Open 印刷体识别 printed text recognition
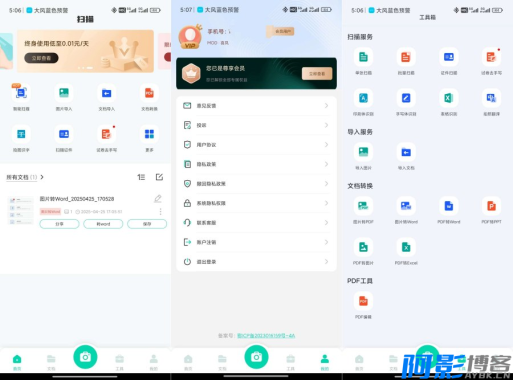Viewport: 513px width, 380px height. [x=363, y=98]
